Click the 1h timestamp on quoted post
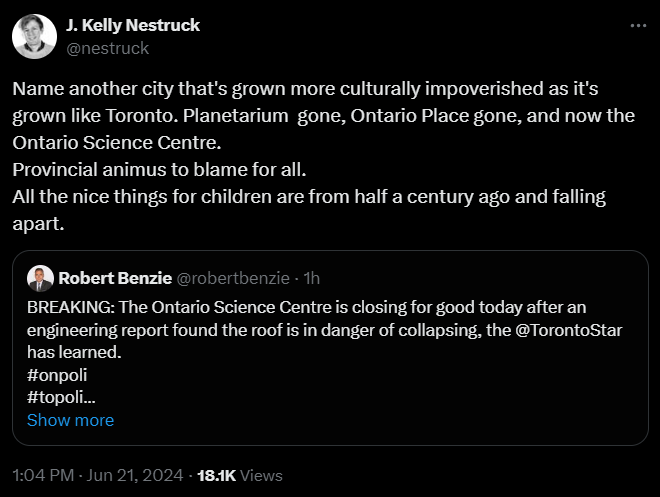This screenshot has height=497, width=660. pyautogui.click(x=310, y=277)
